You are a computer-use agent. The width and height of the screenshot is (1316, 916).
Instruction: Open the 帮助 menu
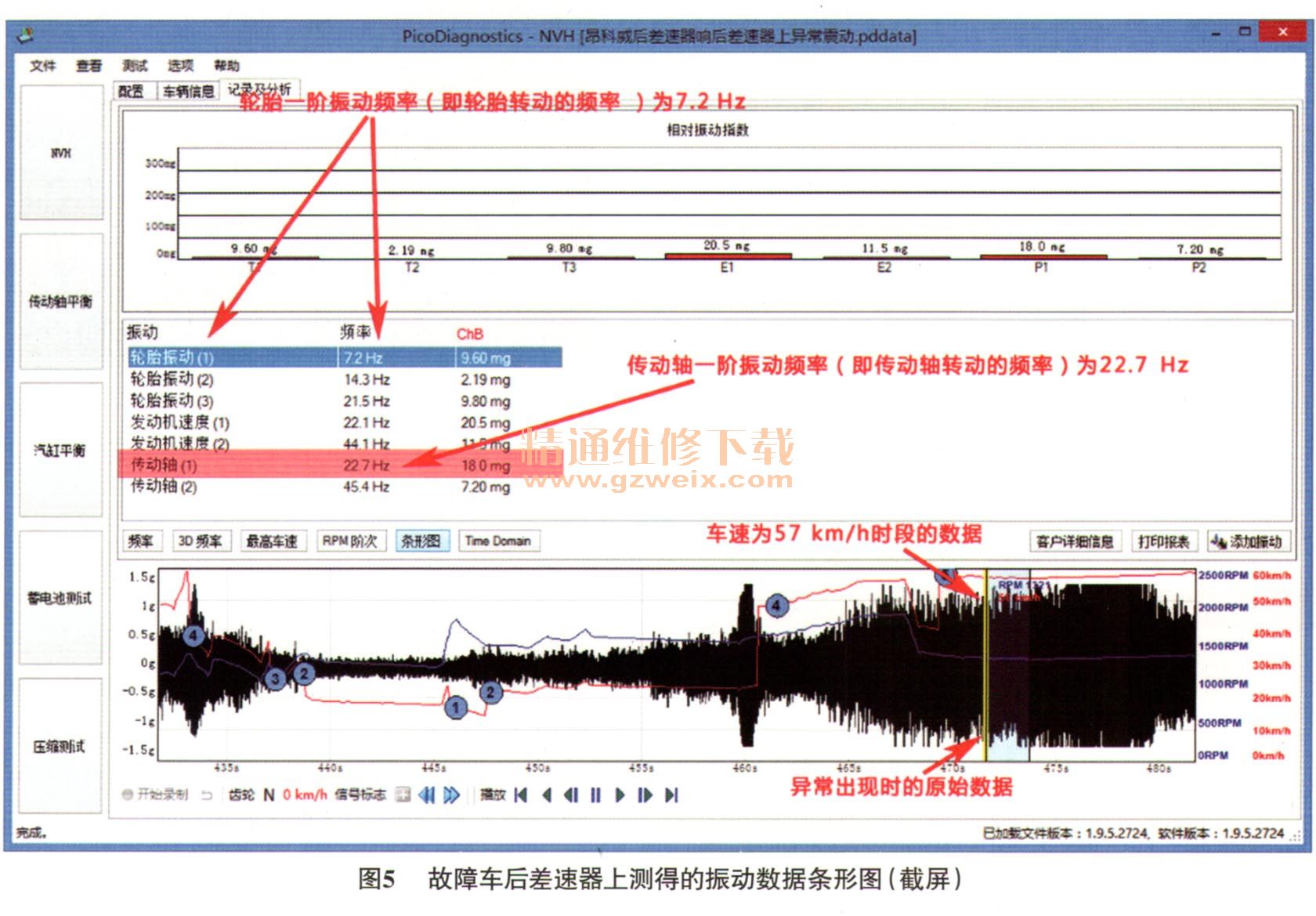click(x=227, y=66)
